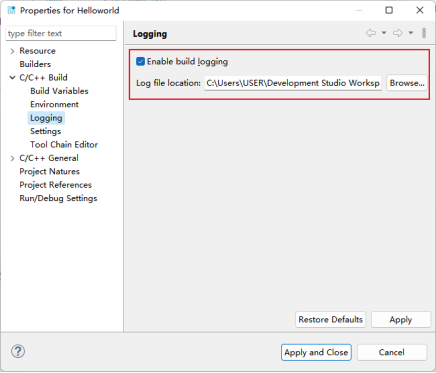Select Run/Debug Settings item

click(58, 198)
